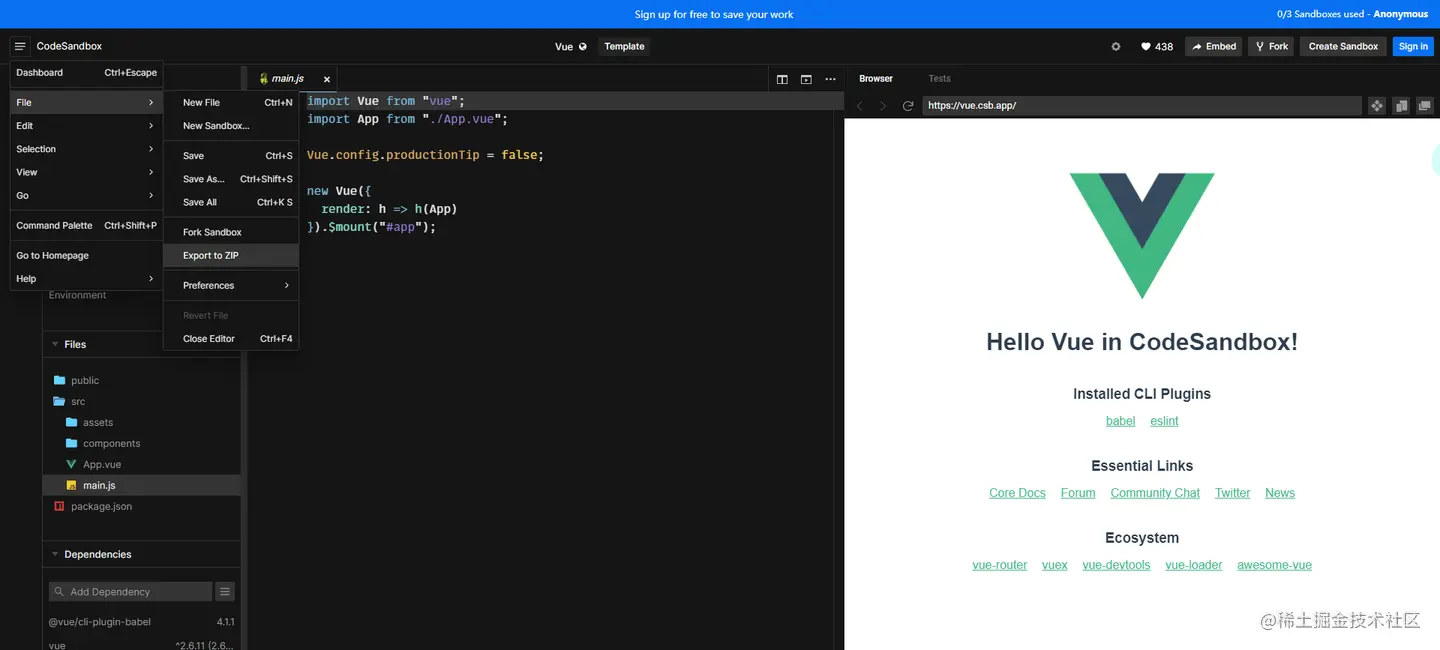The width and height of the screenshot is (1440, 650).
Task: Click the sign up banner text
Action: [714, 14]
